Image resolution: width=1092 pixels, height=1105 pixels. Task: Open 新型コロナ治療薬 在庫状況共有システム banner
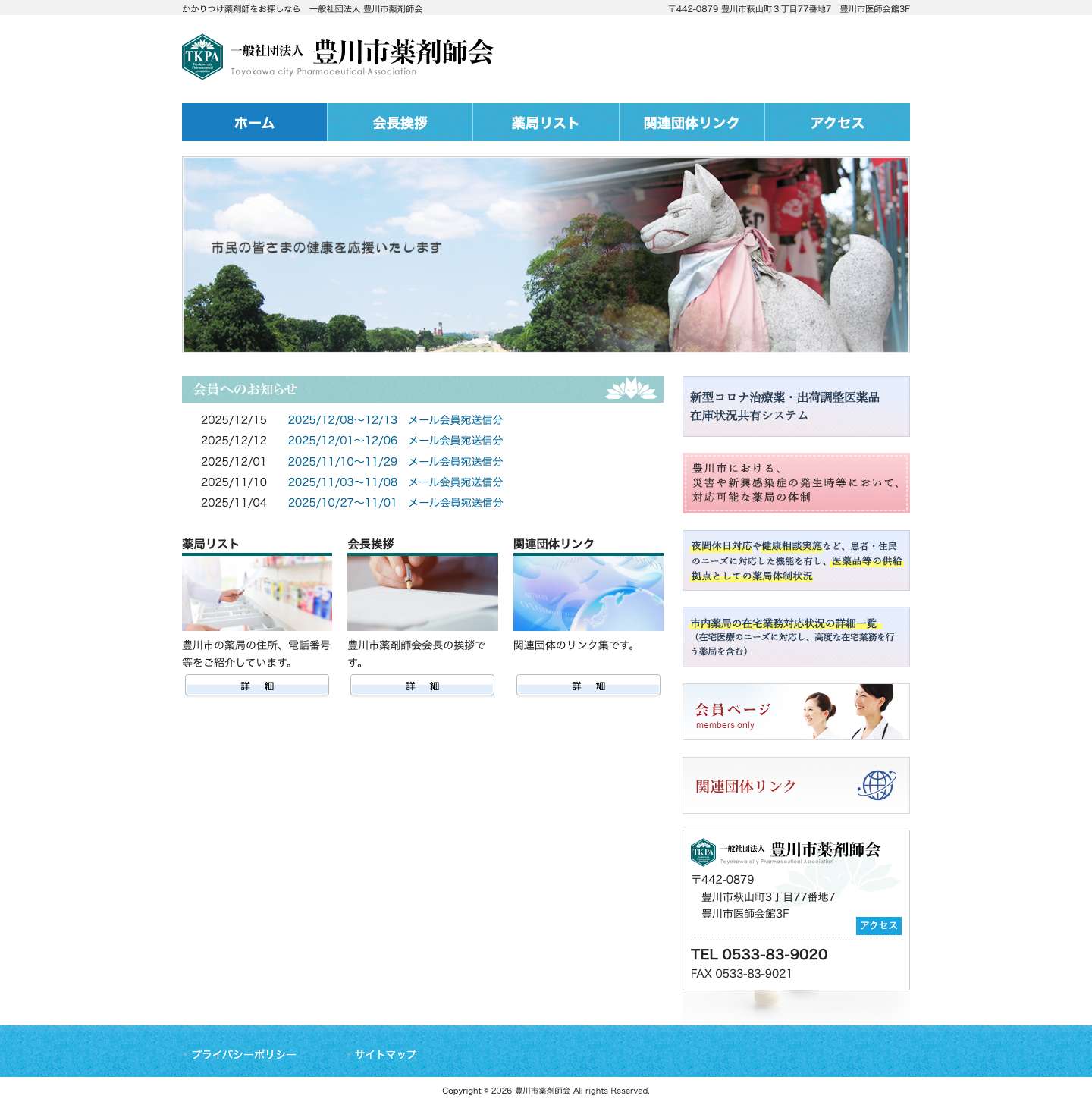tap(795, 407)
